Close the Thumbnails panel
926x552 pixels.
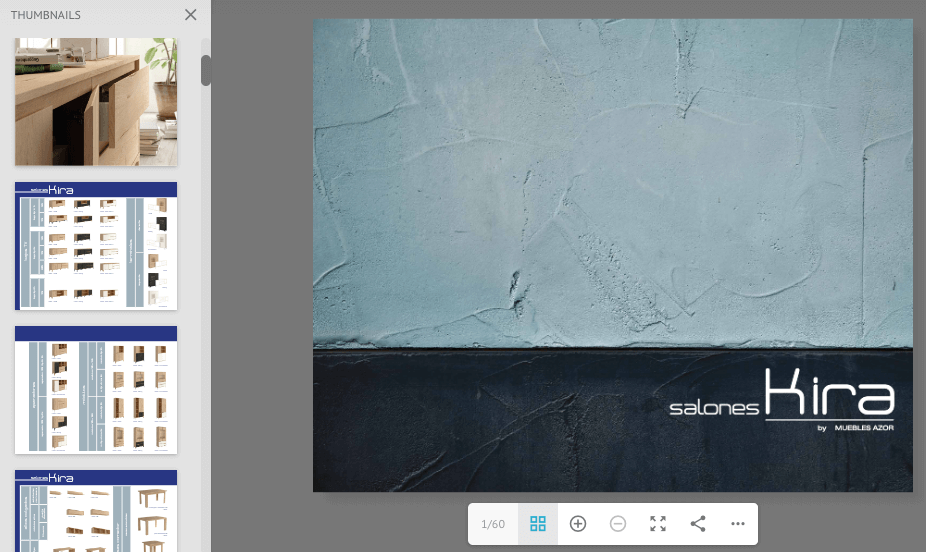click(x=191, y=15)
